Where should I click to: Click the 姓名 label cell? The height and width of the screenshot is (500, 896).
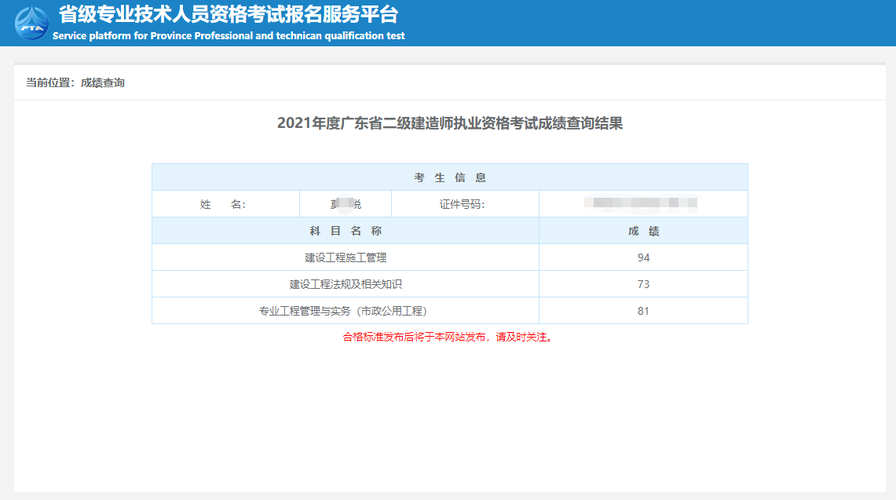coord(226,204)
